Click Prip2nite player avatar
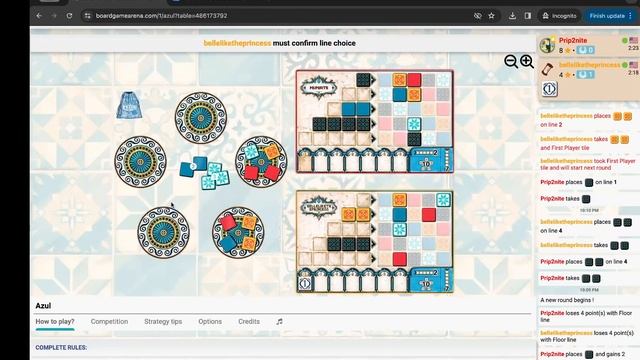 tap(547, 45)
